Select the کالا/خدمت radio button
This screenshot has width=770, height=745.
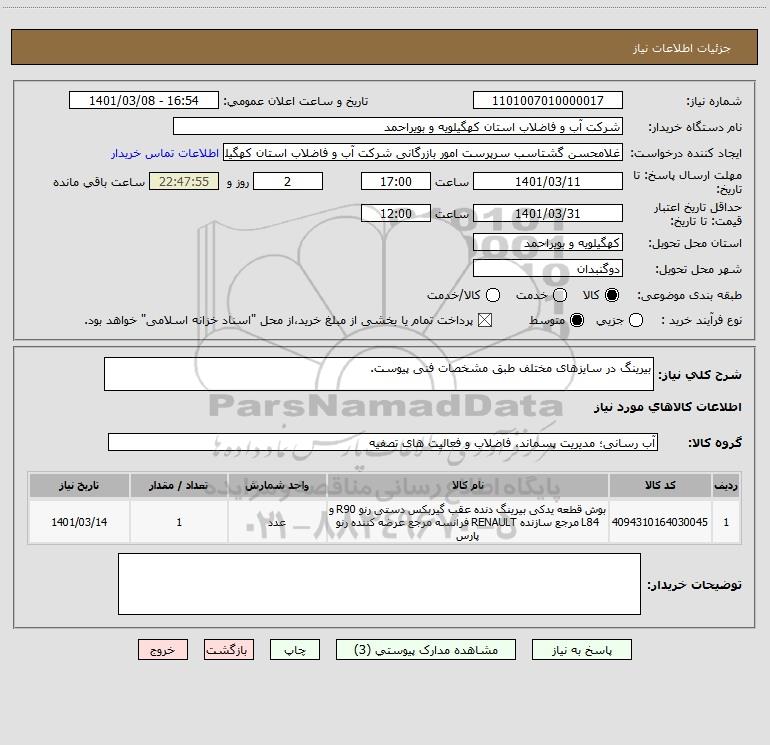coord(493,295)
